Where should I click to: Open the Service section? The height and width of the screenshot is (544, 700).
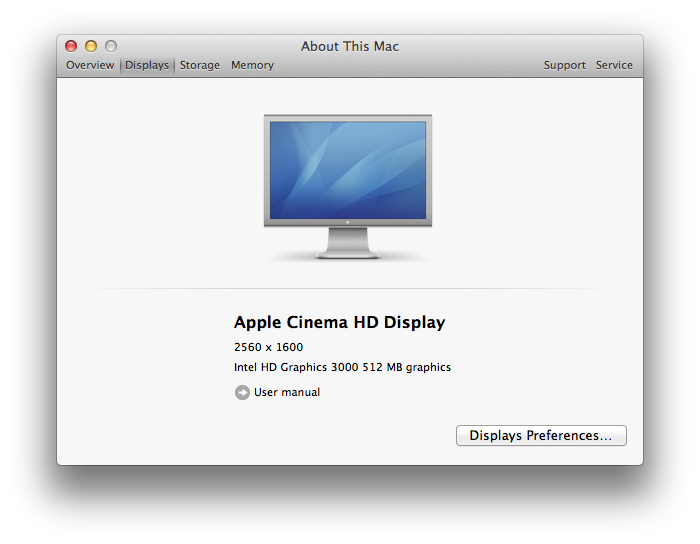click(x=614, y=65)
